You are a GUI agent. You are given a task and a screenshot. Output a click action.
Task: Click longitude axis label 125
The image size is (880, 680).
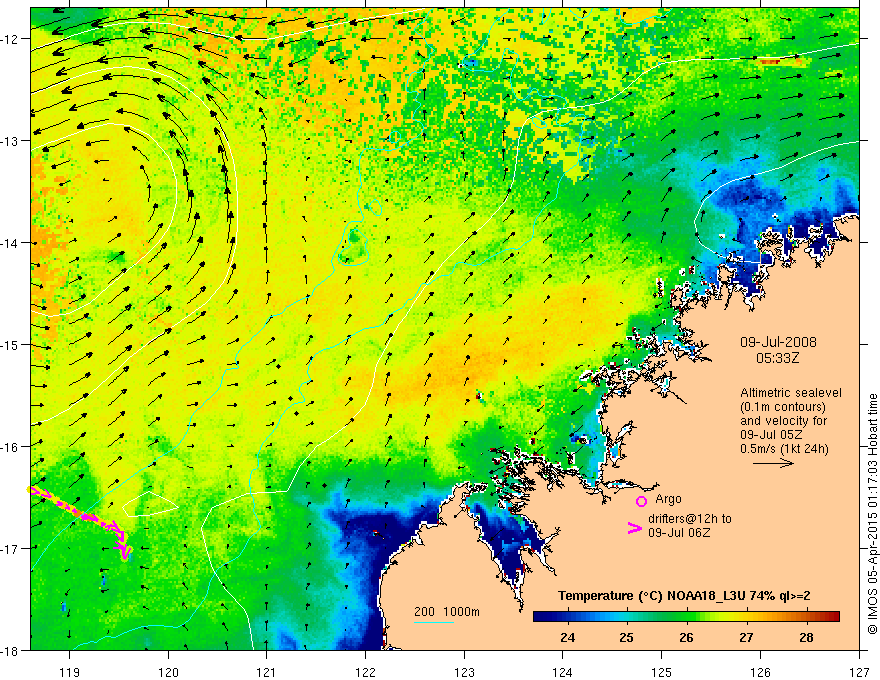(662, 673)
